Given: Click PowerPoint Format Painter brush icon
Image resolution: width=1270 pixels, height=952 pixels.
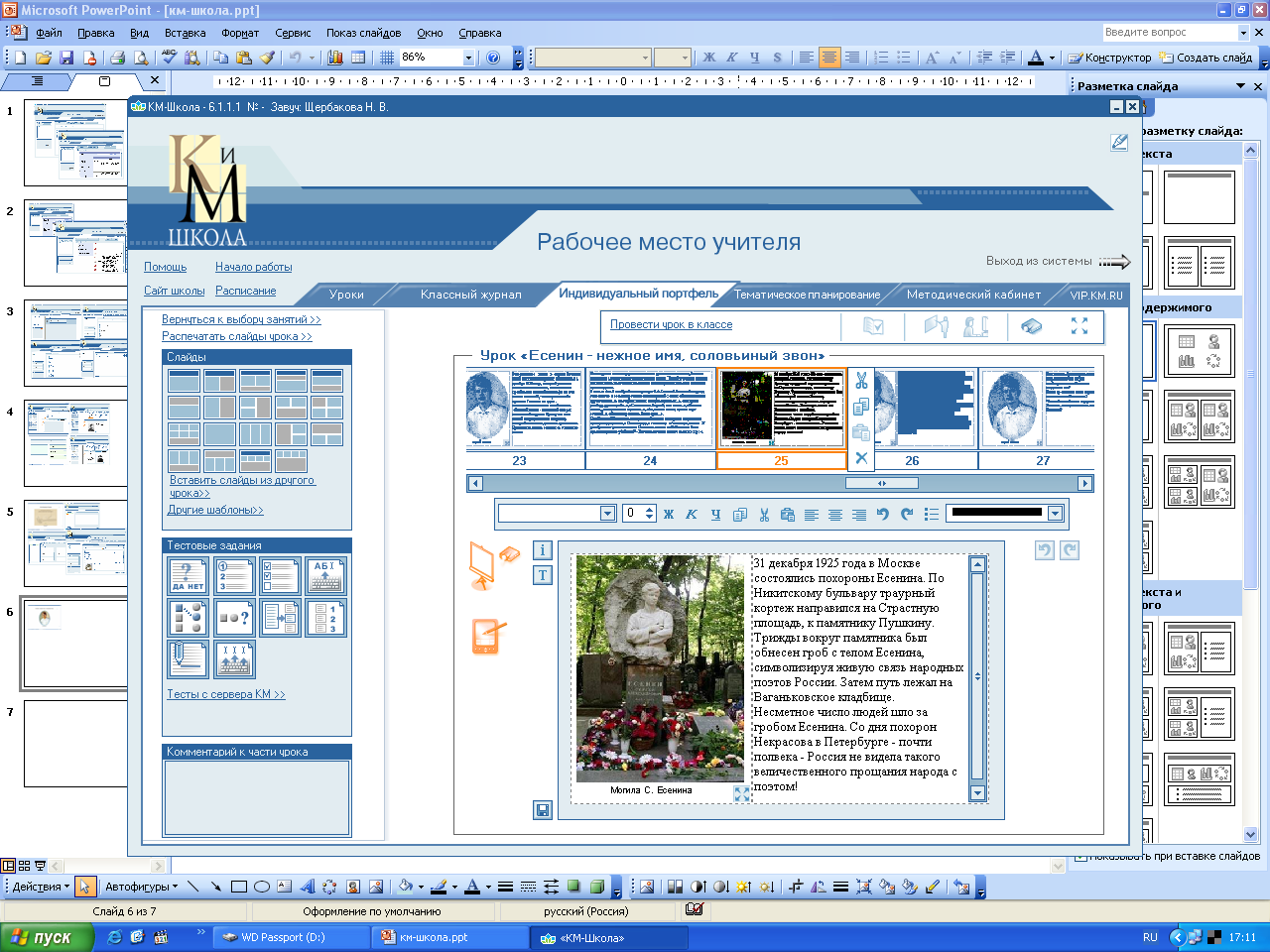Looking at the screenshot, I should coord(267,58).
